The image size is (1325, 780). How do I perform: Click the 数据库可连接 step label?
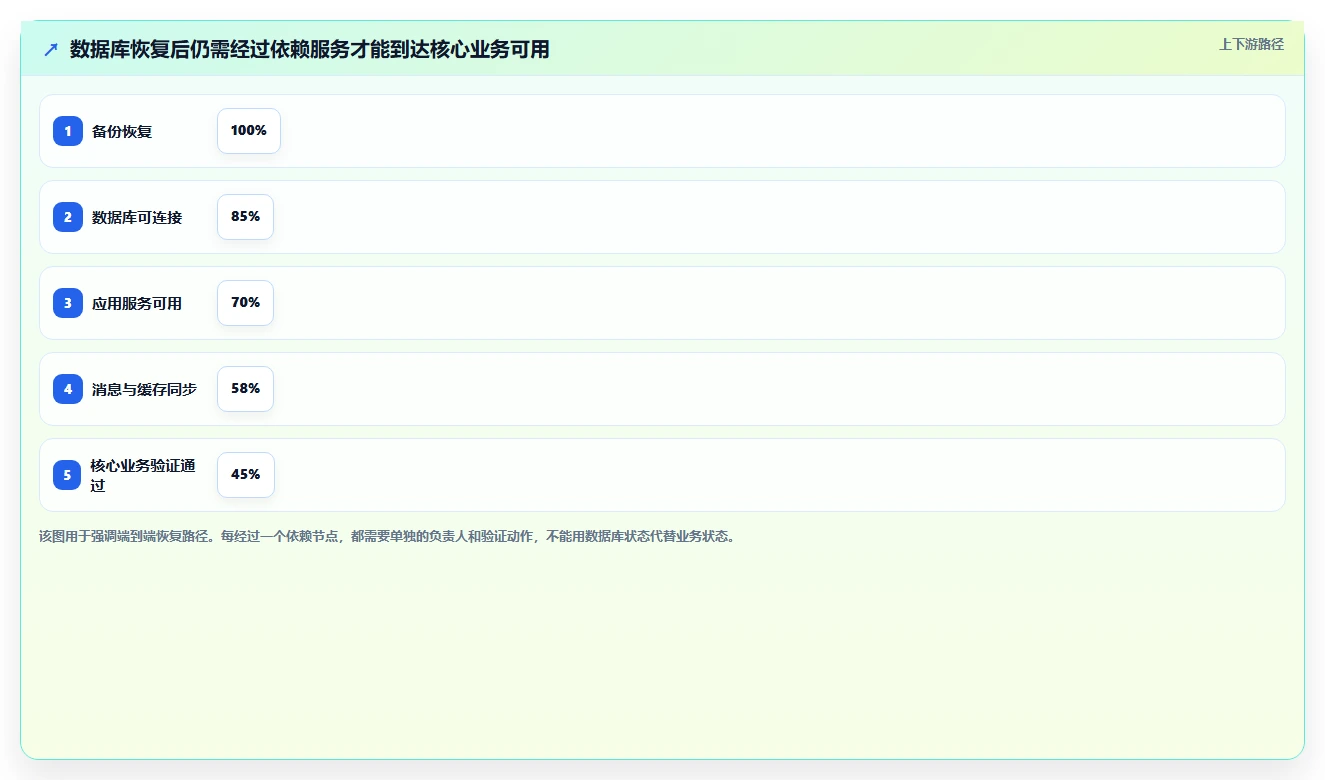pyautogui.click(x=137, y=217)
